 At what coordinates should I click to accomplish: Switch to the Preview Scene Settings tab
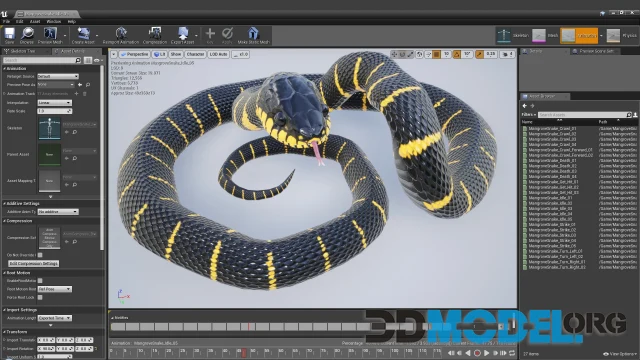(594, 51)
